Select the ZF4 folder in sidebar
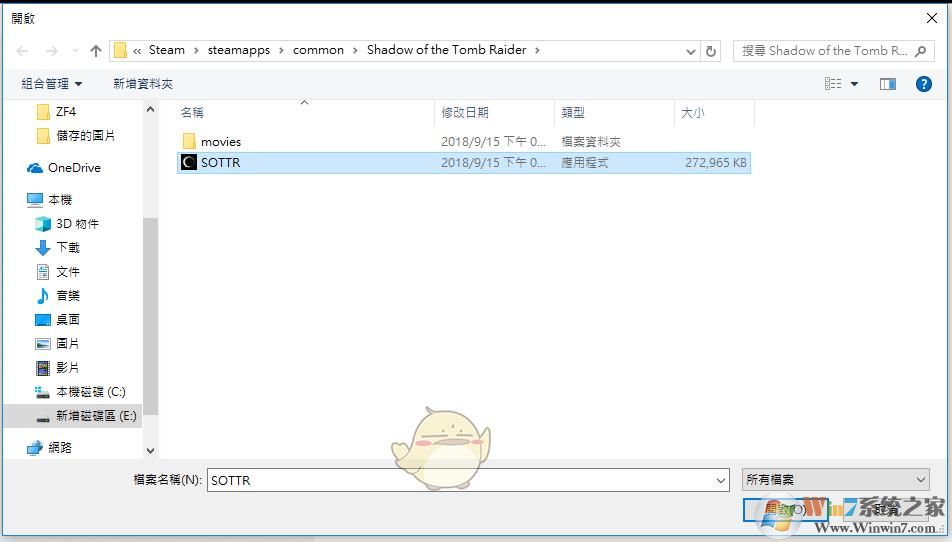The image size is (952, 542). (66, 112)
